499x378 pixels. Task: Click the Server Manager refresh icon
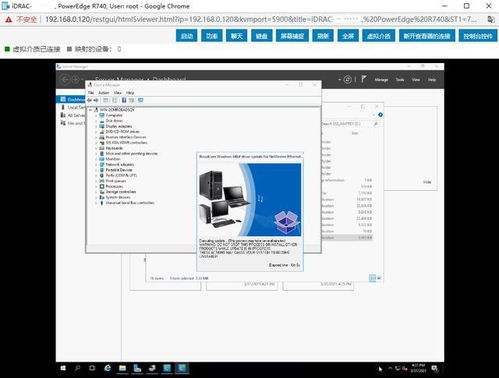click(348, 79)
